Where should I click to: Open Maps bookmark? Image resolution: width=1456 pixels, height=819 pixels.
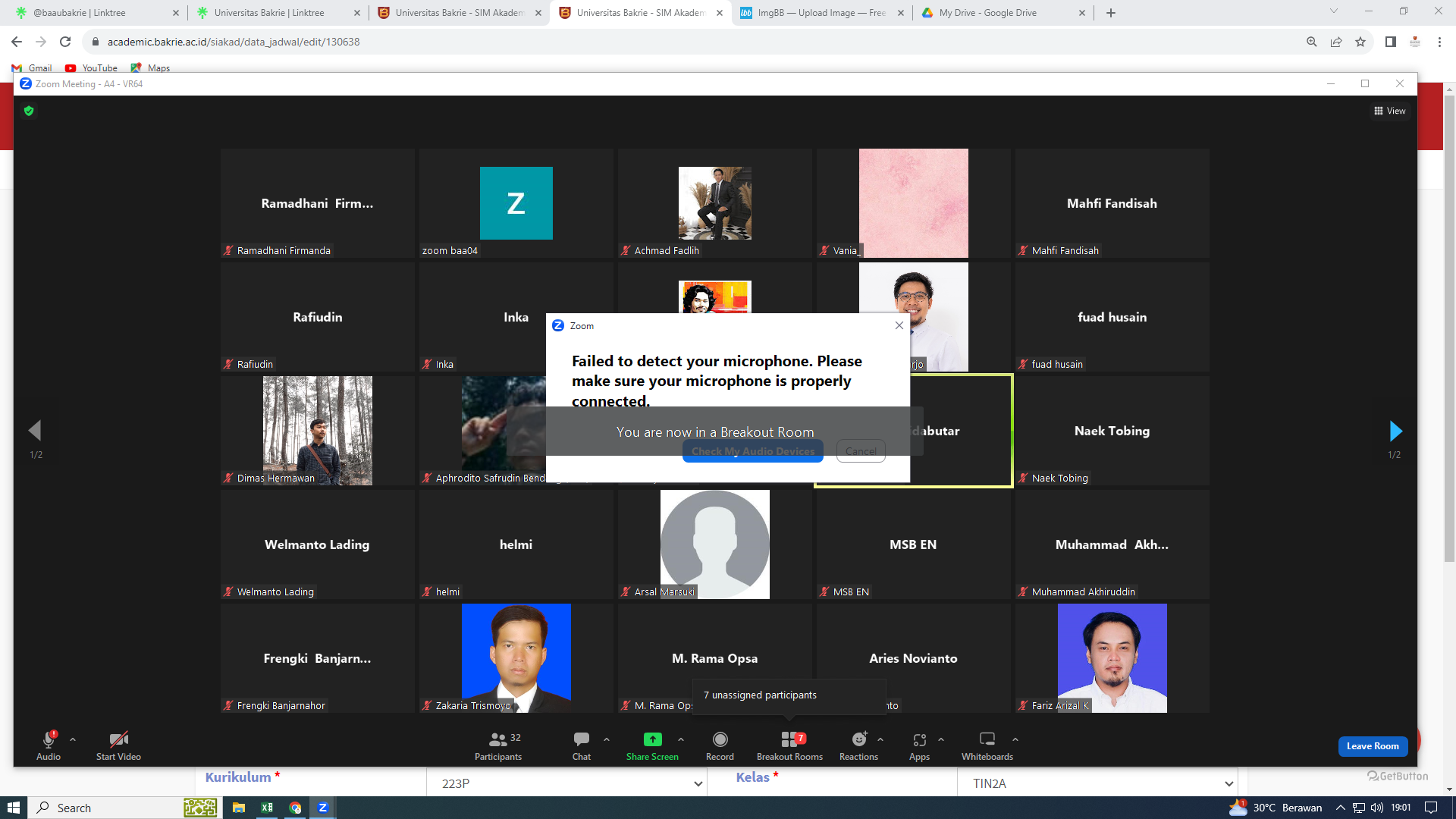150,67
